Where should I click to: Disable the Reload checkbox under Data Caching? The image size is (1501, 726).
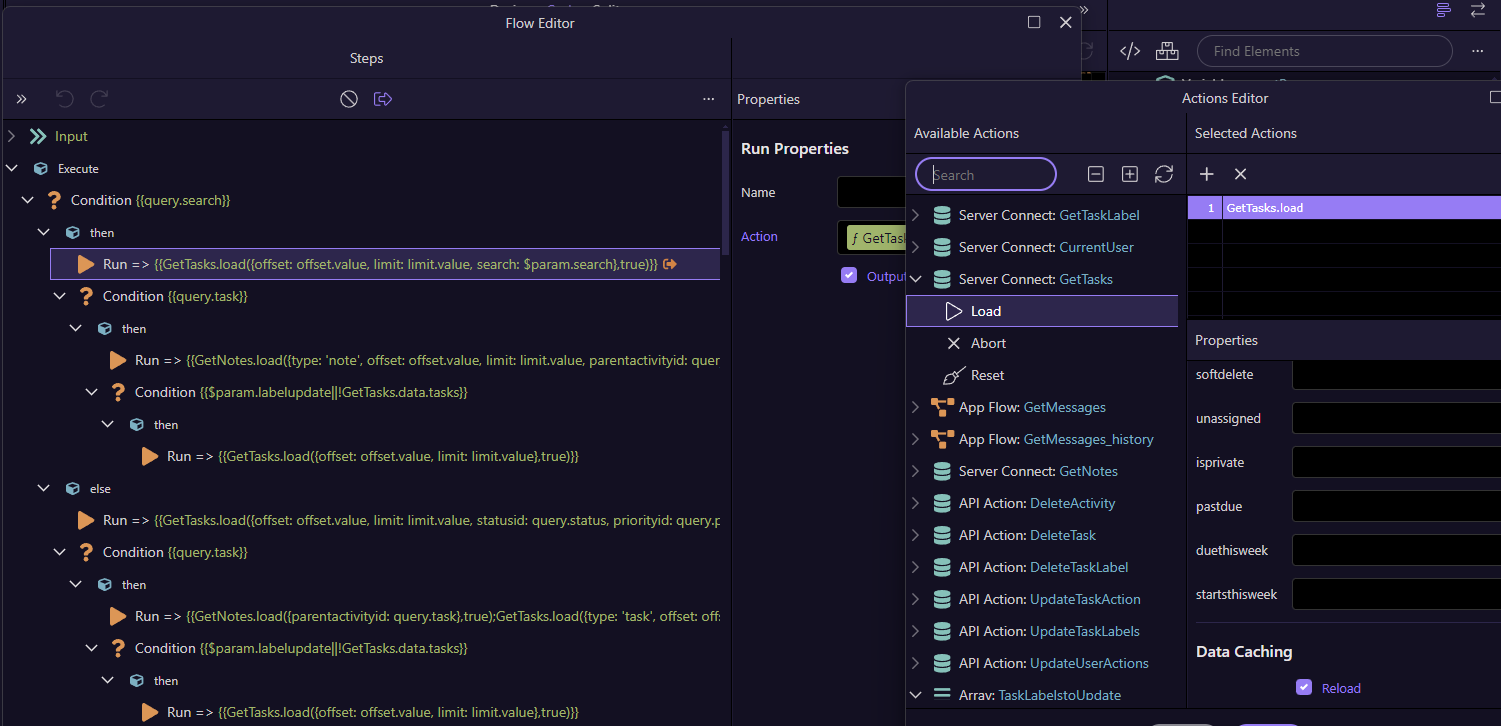pyautogui.click(x=1304, y=687)
